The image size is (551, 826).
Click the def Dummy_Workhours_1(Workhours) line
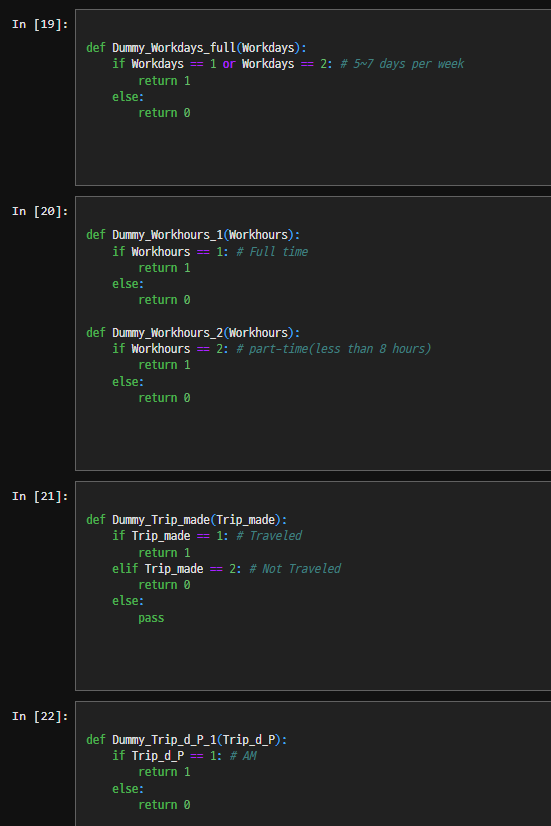click(x=193, y=235)
